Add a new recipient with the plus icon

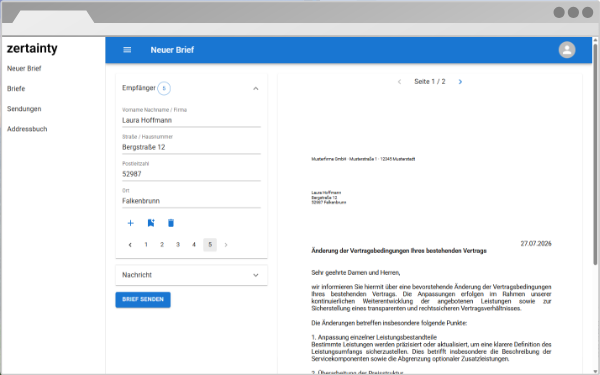(x=130, y=223)
